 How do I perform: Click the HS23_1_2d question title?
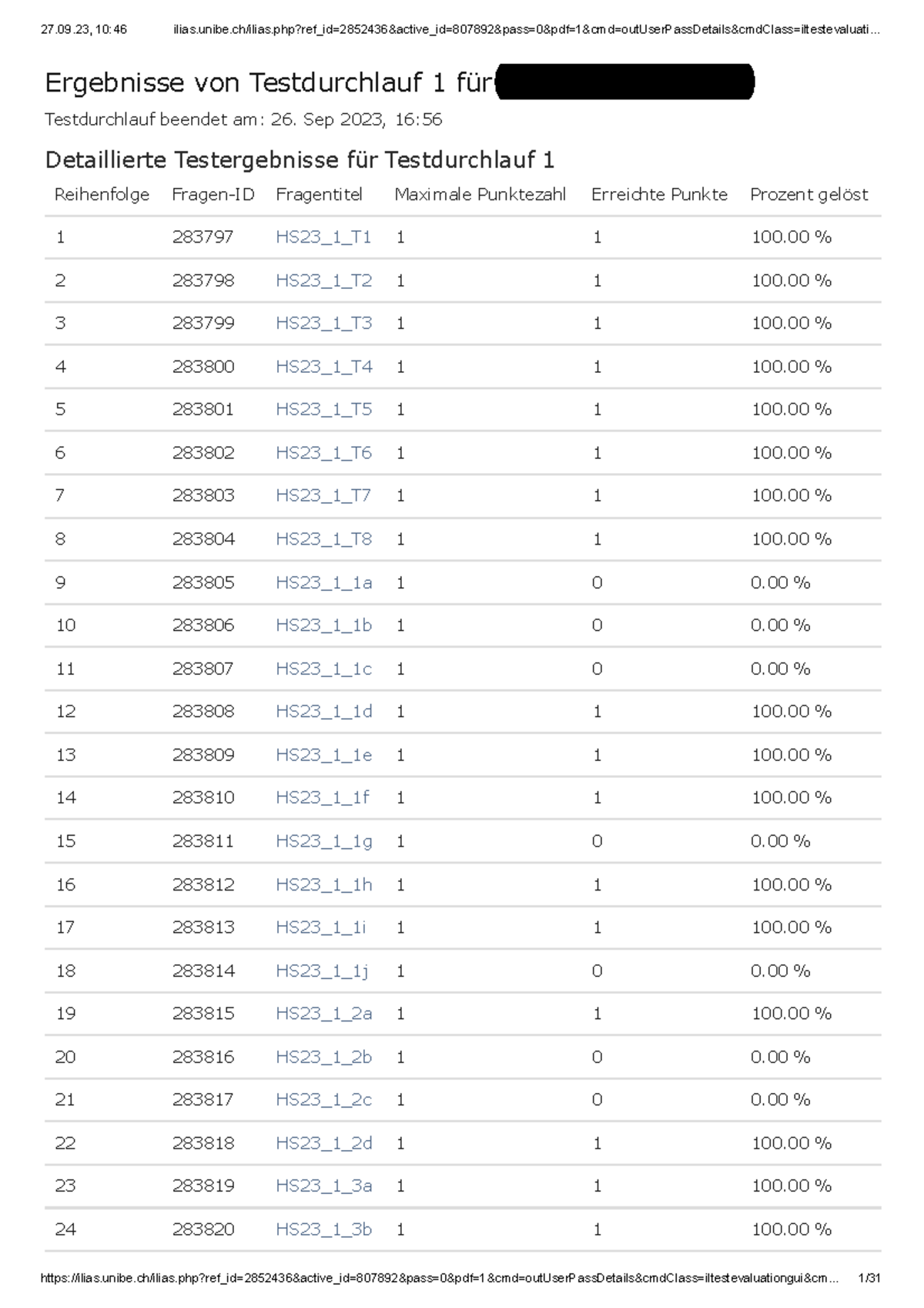click(323, 1143)
